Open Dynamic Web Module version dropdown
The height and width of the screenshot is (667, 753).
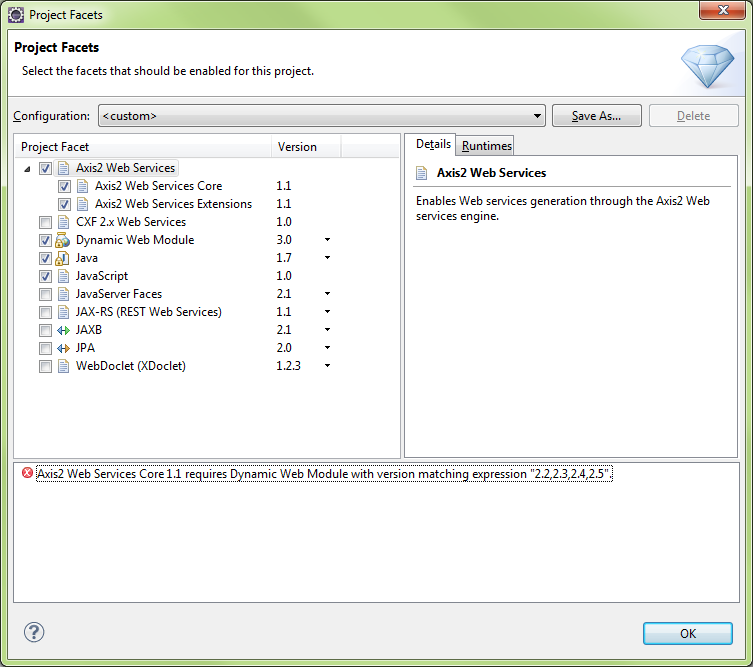point(327,240)
